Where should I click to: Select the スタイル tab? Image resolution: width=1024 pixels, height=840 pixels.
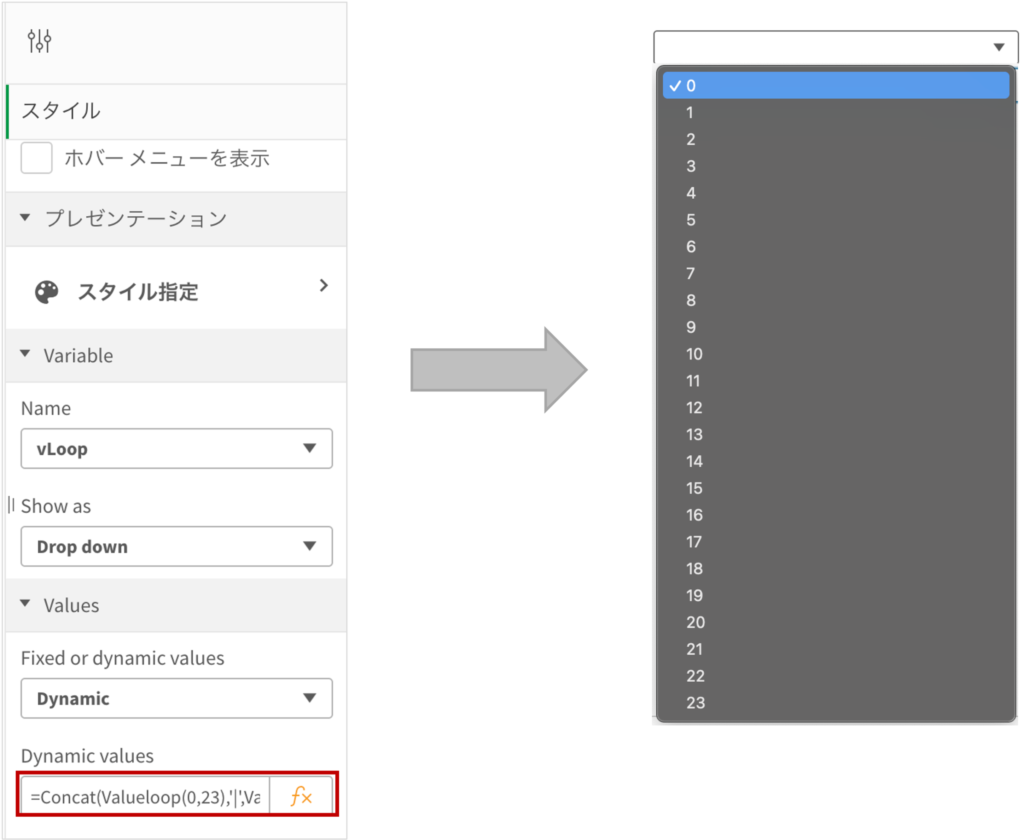(61, 111)
